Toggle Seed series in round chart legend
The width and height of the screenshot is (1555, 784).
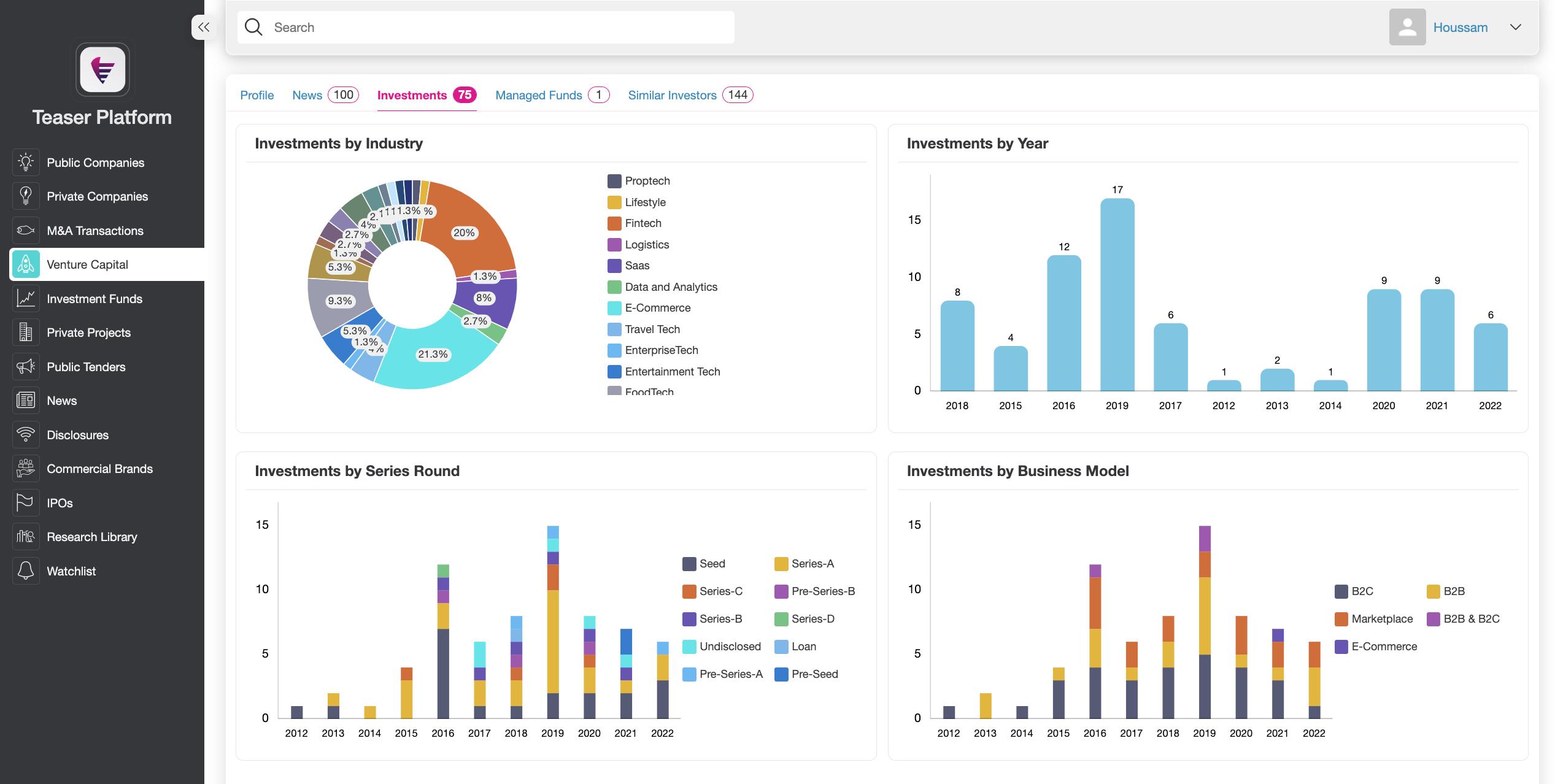click(712, 564)
